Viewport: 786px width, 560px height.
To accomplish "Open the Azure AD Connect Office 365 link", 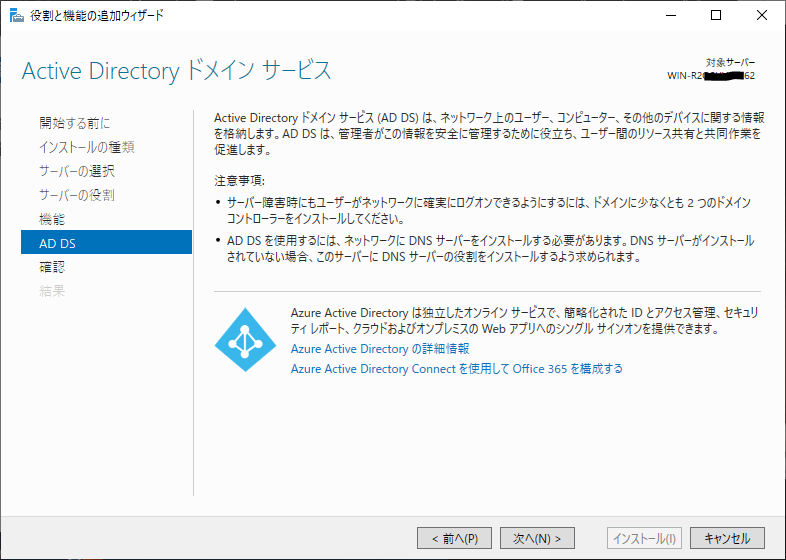I will (x=457, y=368).
